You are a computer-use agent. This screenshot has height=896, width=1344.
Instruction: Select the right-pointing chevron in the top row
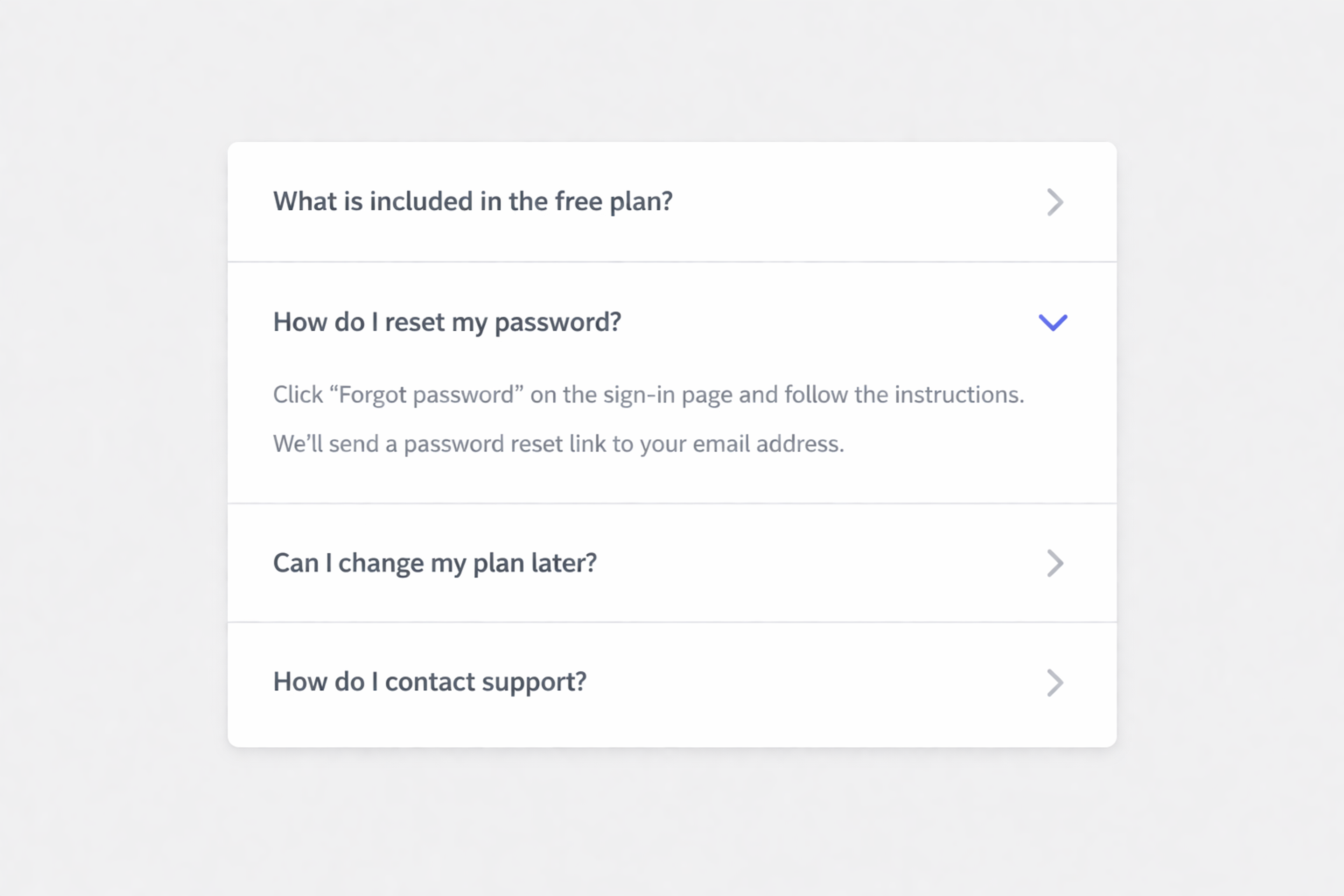tap(1055, 202)
